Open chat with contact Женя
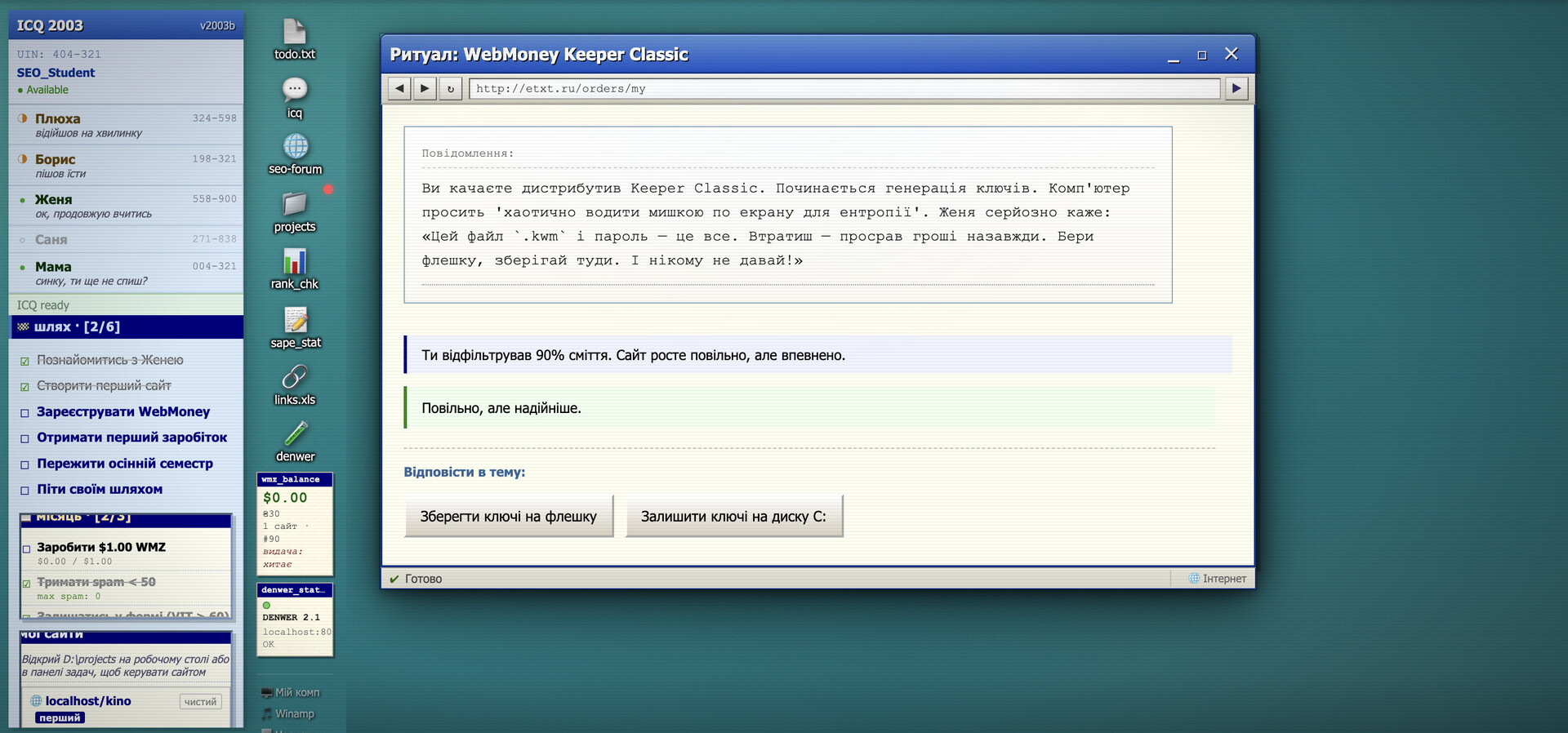 pos(126,206)
